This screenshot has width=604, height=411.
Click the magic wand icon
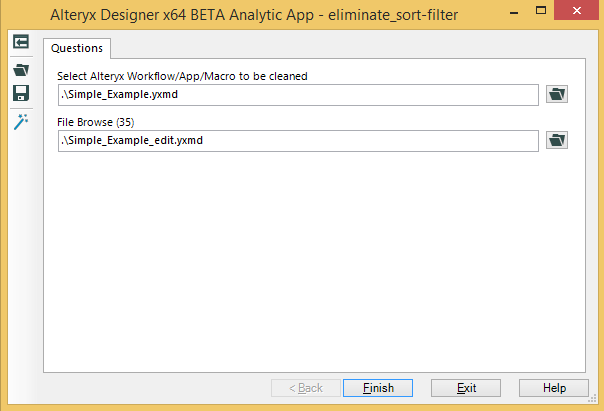coord(21,122)
